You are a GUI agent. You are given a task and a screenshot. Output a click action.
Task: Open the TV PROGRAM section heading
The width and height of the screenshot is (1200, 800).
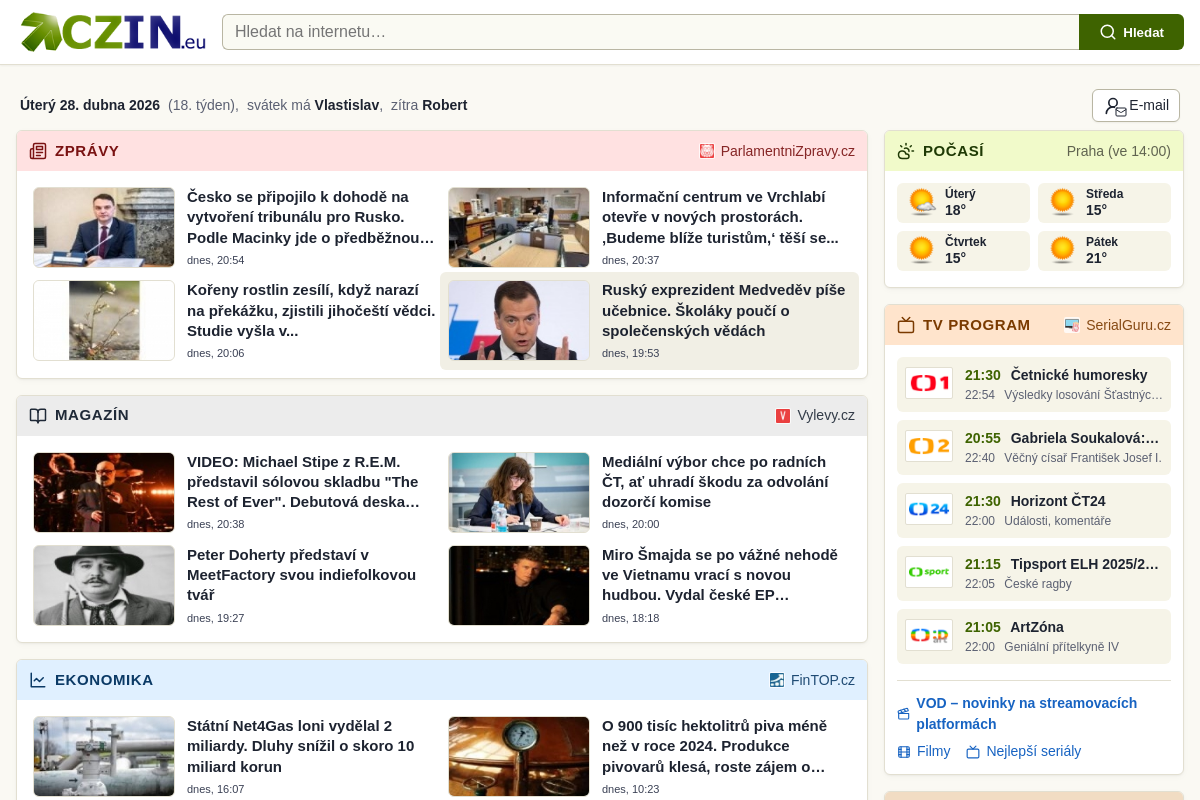[976, 325]
